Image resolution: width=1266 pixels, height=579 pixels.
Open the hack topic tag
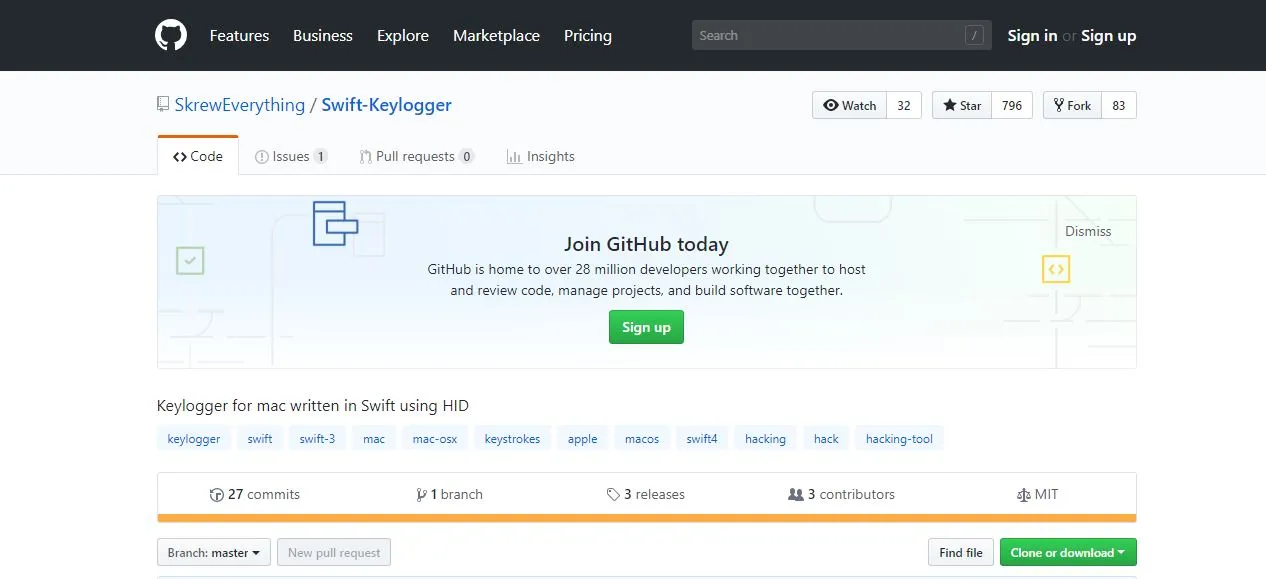pyautogui.click(x=826, y=438)
